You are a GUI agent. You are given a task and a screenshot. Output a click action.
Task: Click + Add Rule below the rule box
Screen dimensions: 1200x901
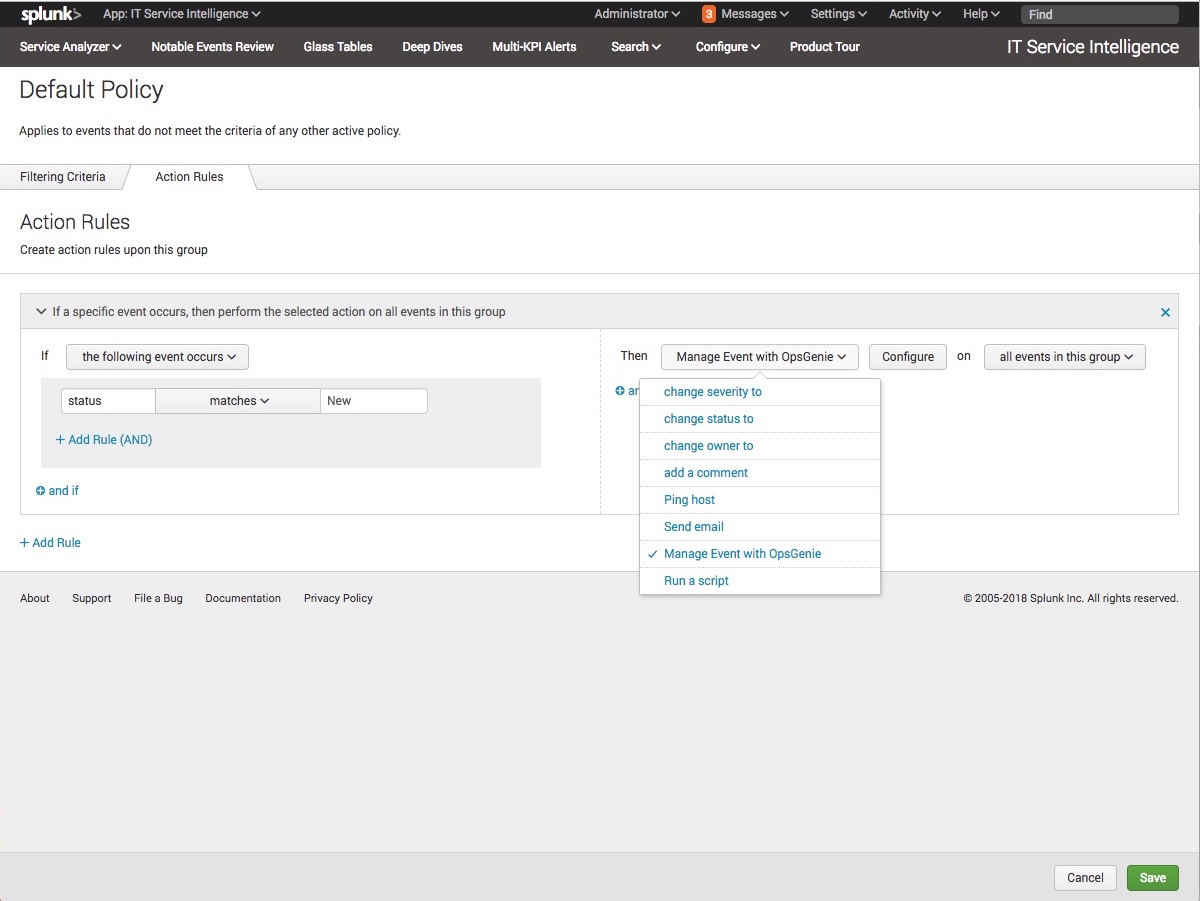(50, 543)
